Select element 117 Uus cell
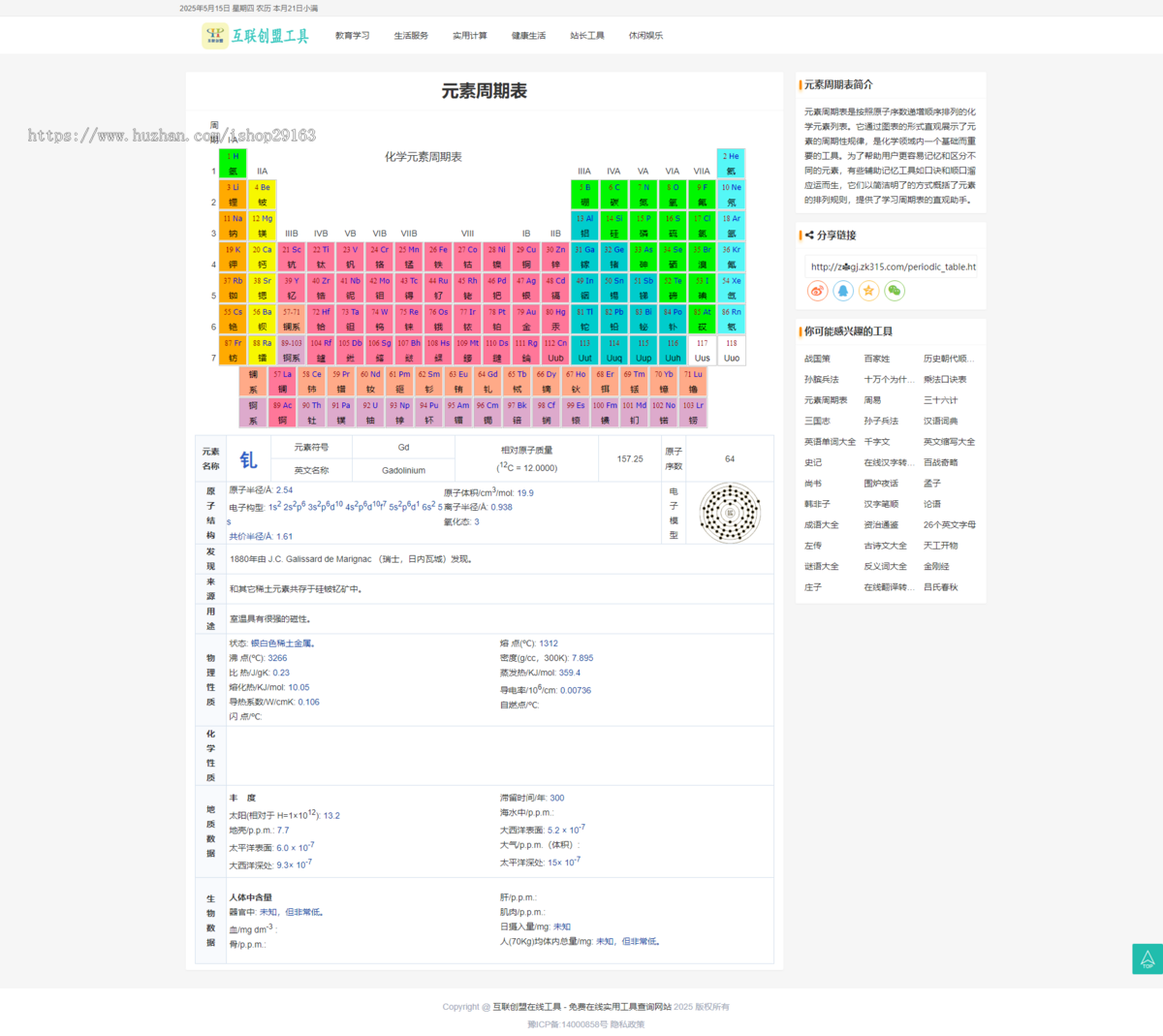Screen dimensions: 1163x1036 click(x=702, y=350)
